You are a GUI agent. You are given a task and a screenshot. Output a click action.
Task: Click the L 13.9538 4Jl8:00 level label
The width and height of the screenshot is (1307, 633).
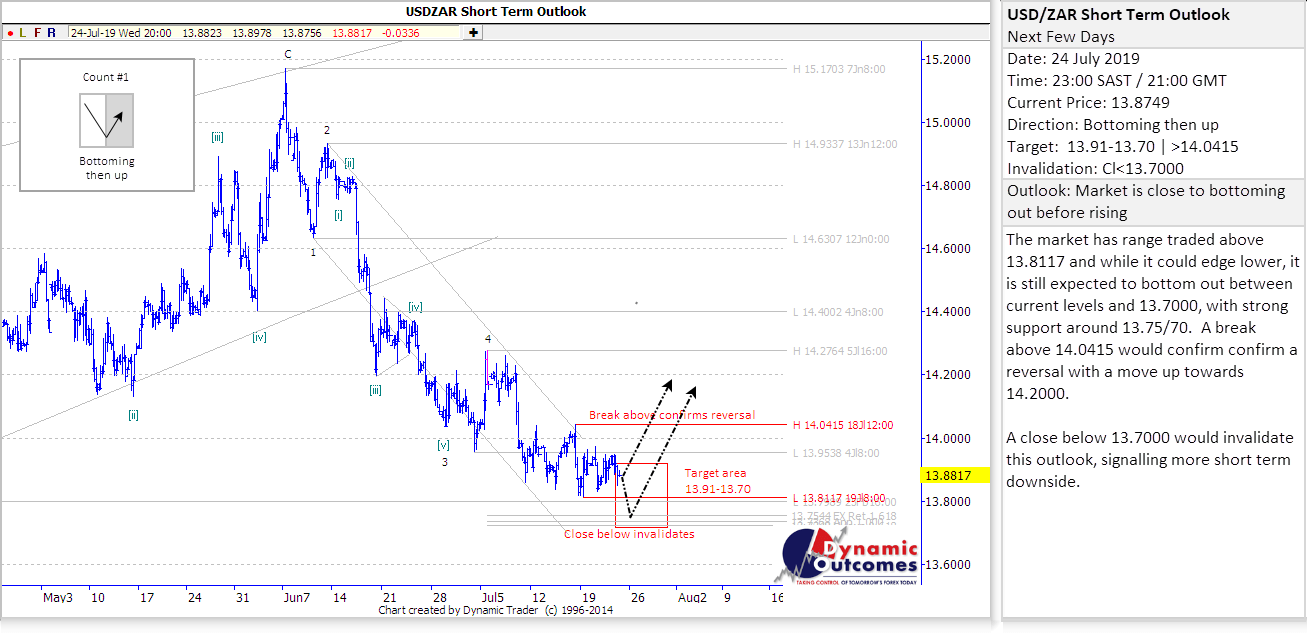point(835,453)
